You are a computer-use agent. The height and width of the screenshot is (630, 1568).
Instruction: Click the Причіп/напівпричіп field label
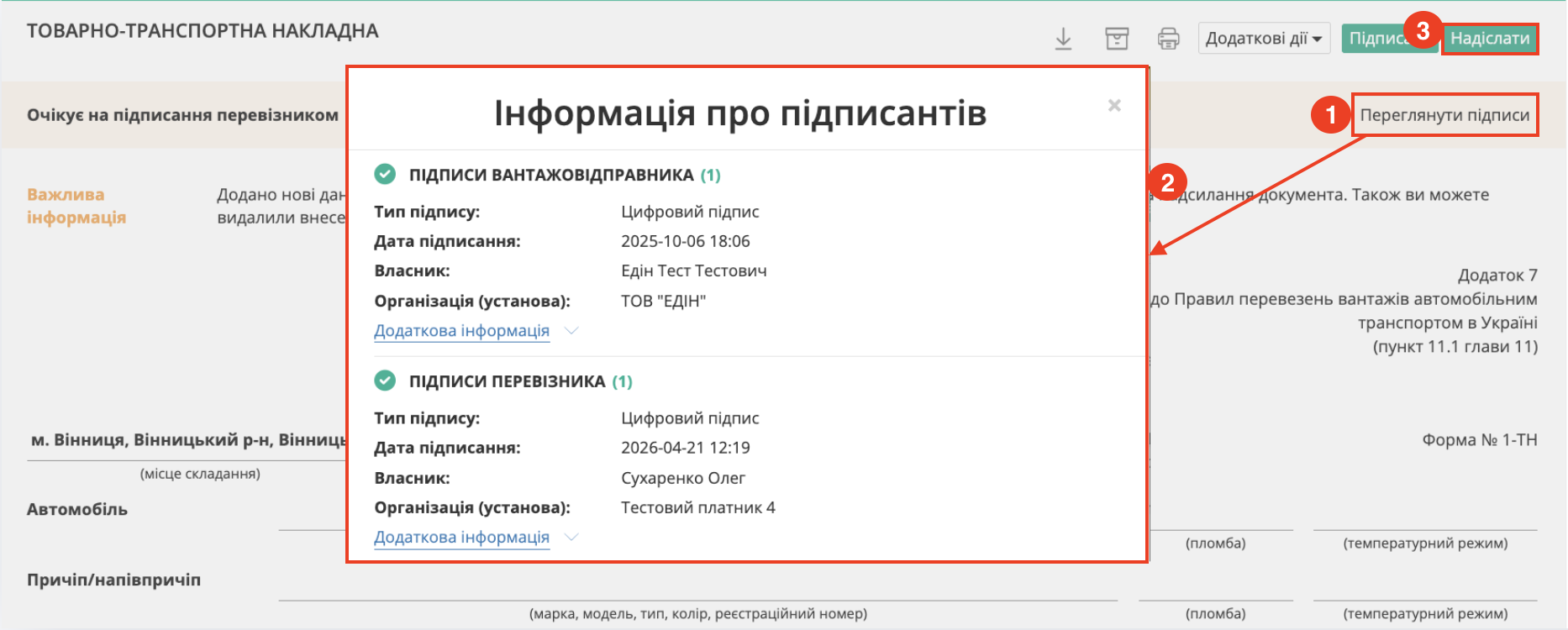pos(113,580)
